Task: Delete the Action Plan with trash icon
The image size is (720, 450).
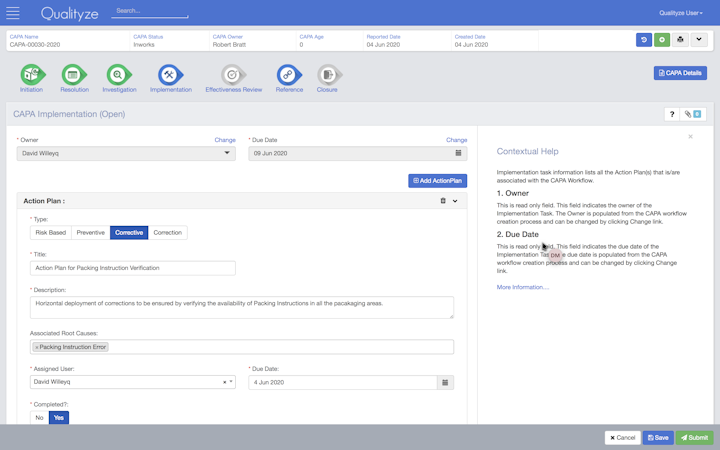Action: [x=443, y=201]
